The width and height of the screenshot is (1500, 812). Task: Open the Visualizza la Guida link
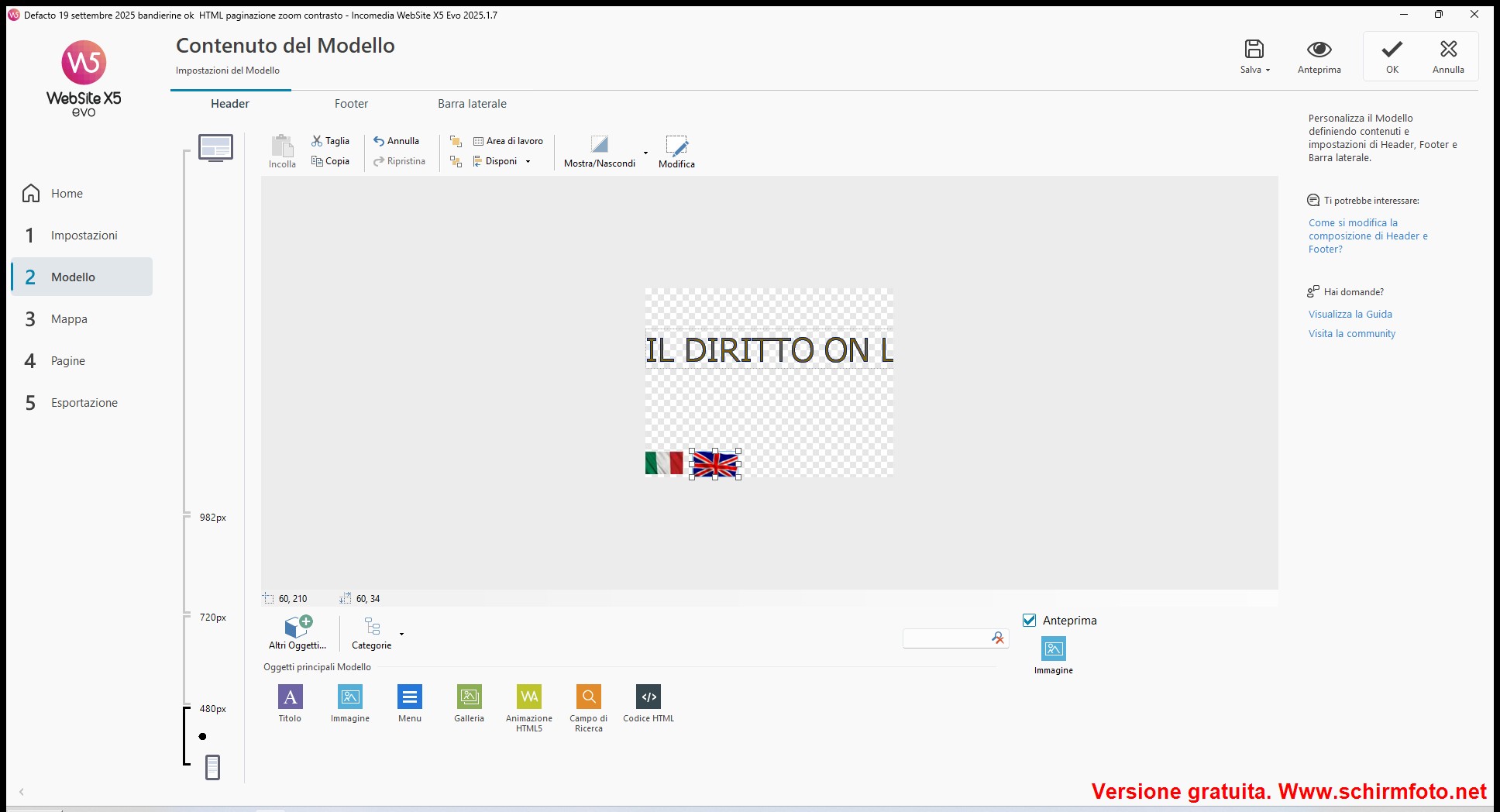coord(1350,315)
